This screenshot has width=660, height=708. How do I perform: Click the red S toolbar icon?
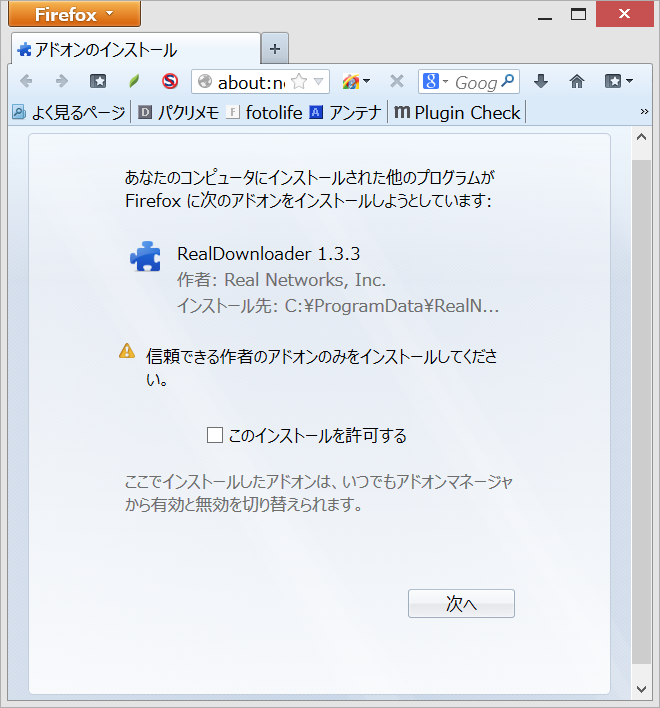[170, 81]
